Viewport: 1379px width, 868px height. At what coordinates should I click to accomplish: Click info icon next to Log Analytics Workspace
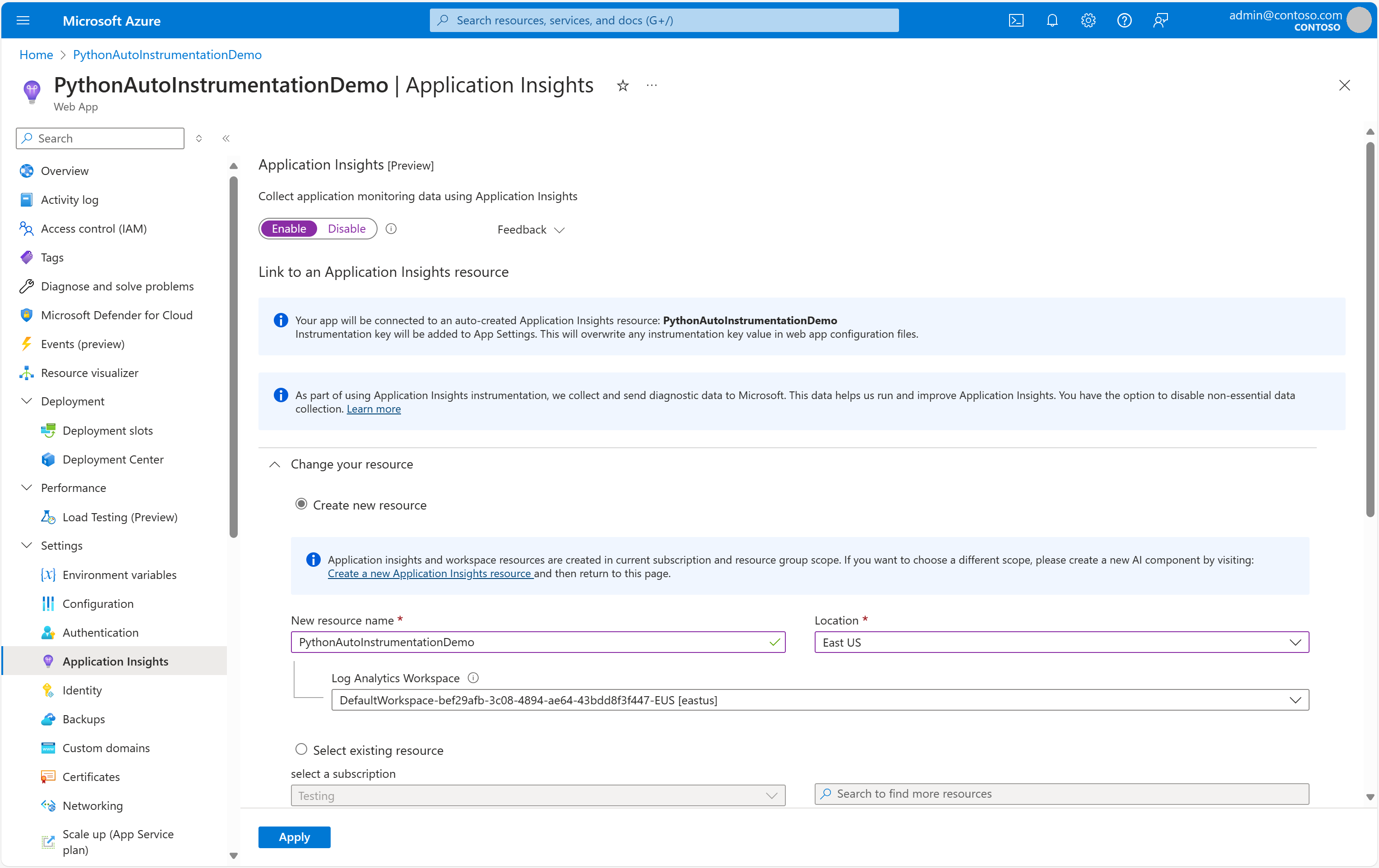click(x=473, y=678)
